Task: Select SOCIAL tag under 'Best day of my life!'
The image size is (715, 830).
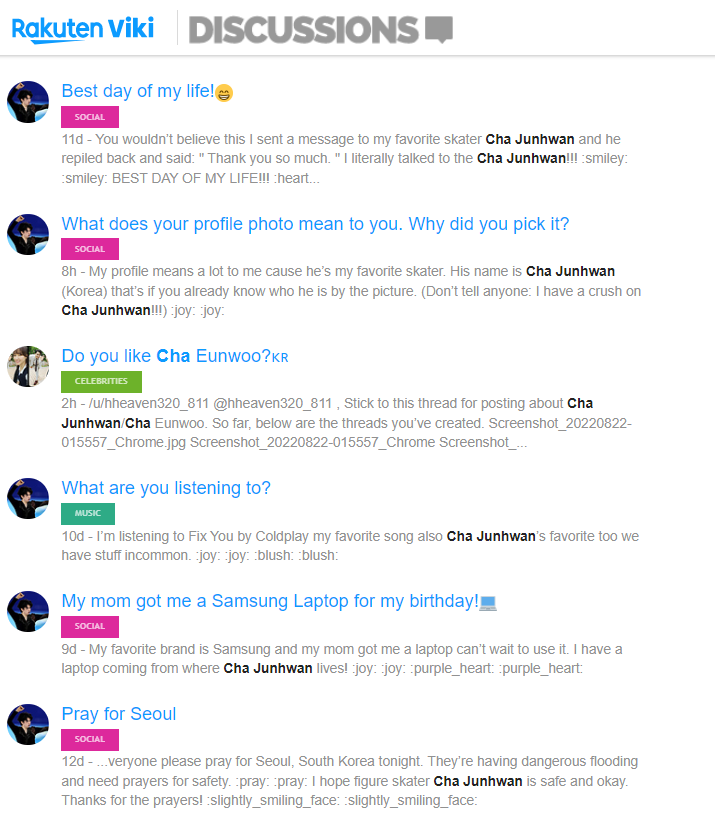Action: tap(90, 117)
